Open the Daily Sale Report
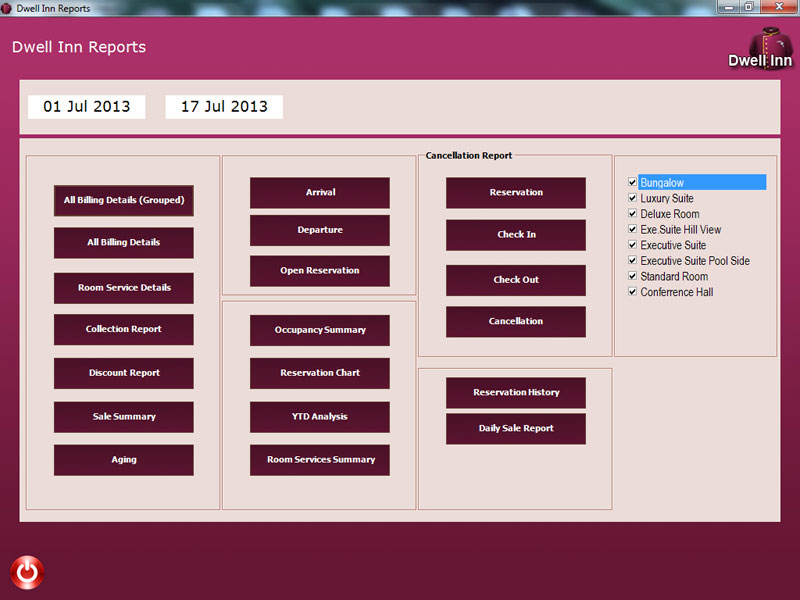Image resolution: width=800 pixels, height=600 pixels. click(x=516, y=429)
